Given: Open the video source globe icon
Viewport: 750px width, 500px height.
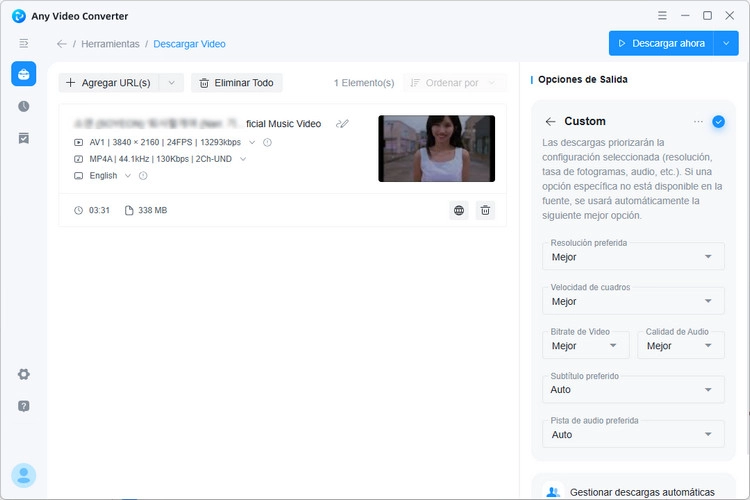Looking at the screenshot, I should click(x=459, y=210).
